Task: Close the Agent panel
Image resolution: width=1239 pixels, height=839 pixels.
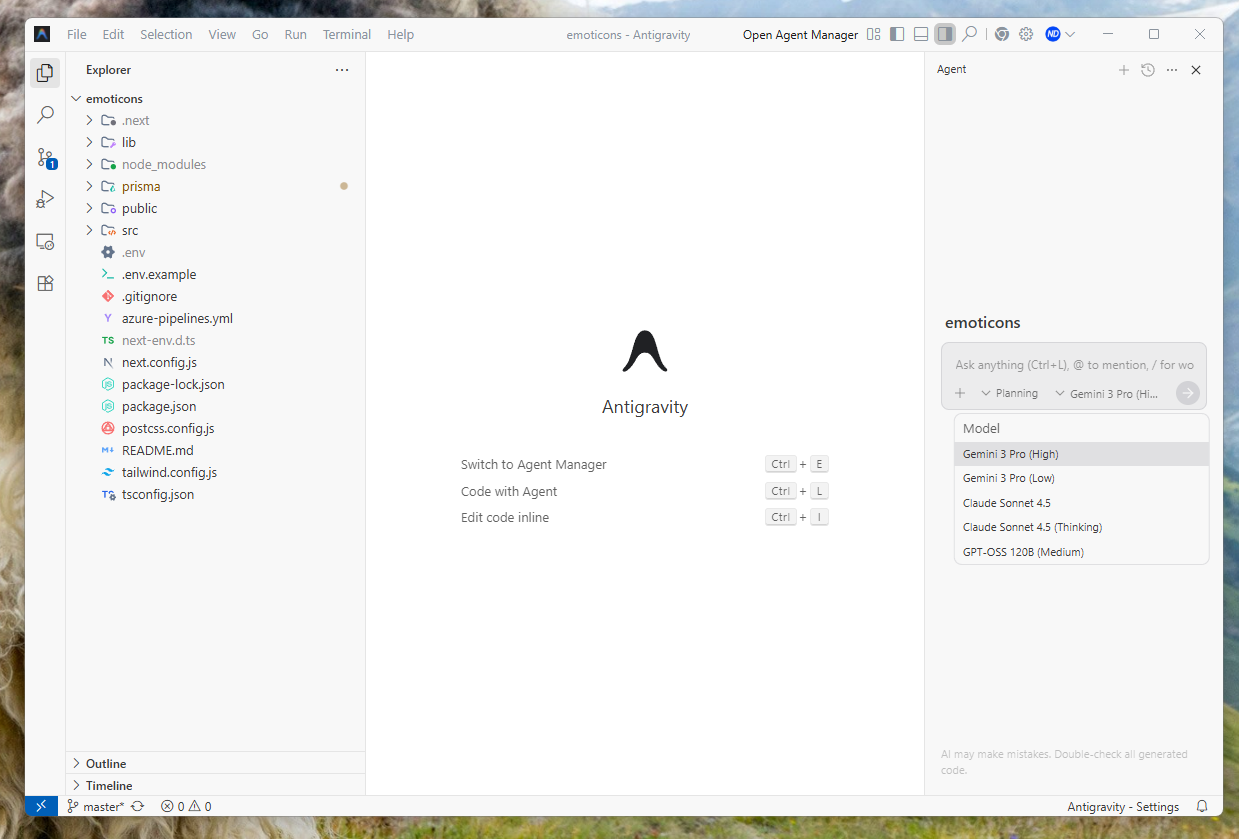Action: click(1196, 70)
